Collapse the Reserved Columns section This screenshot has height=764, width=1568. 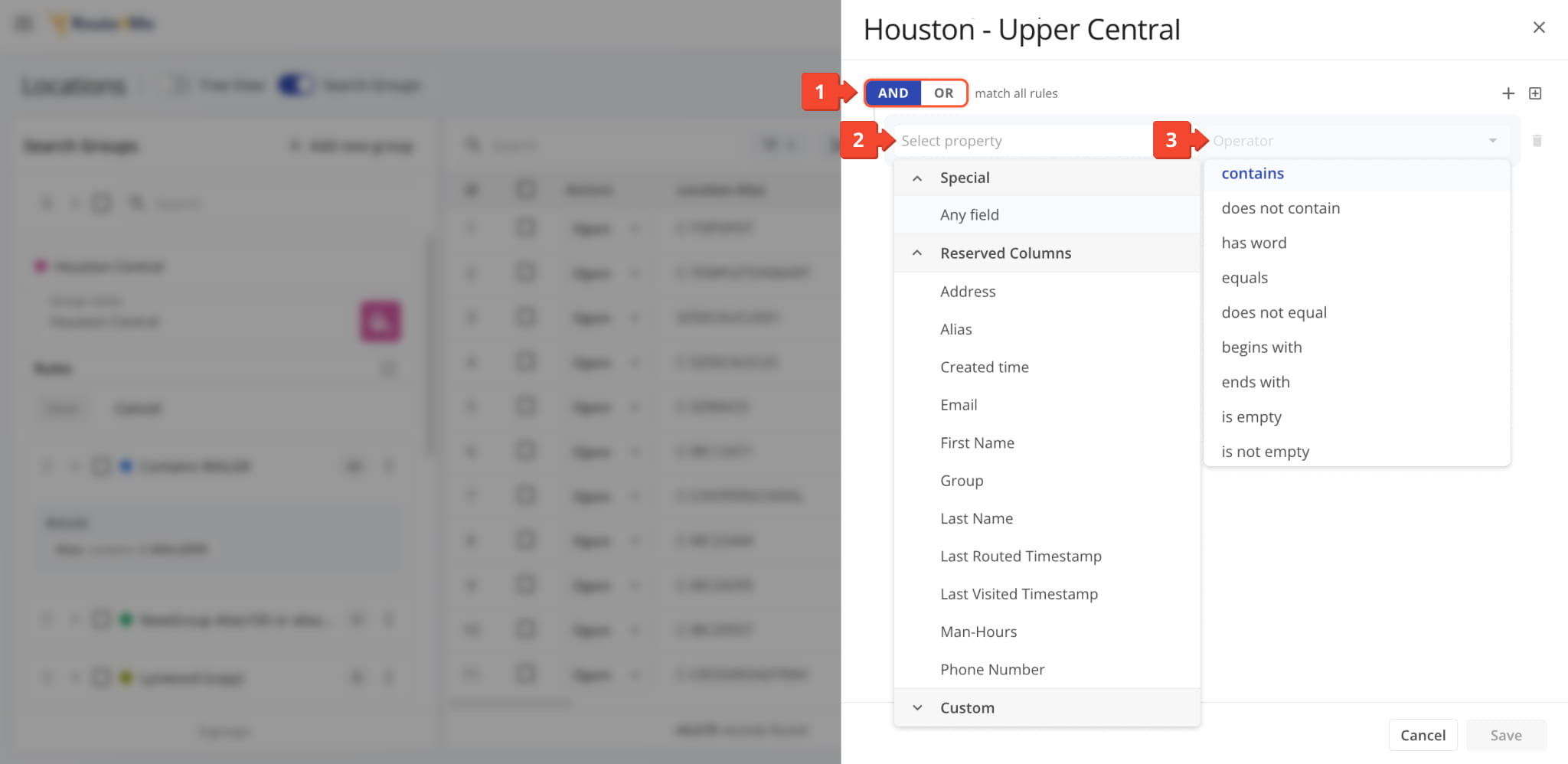tap(916, 253)
